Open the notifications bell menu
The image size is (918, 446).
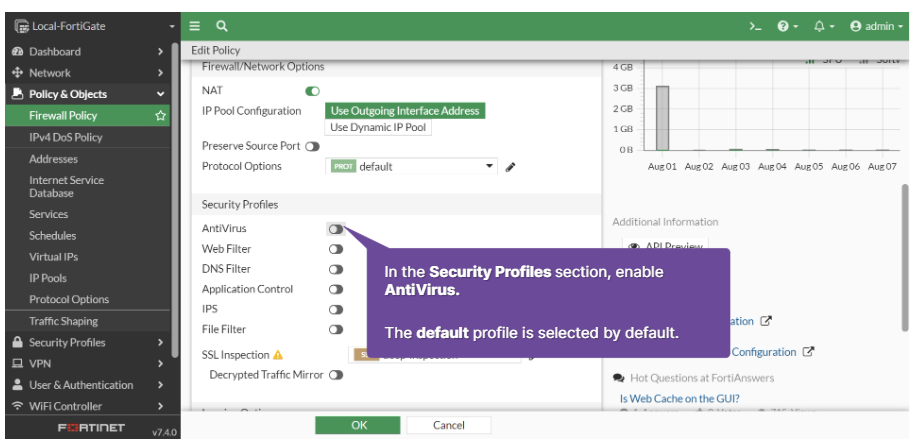coord(824,26)
